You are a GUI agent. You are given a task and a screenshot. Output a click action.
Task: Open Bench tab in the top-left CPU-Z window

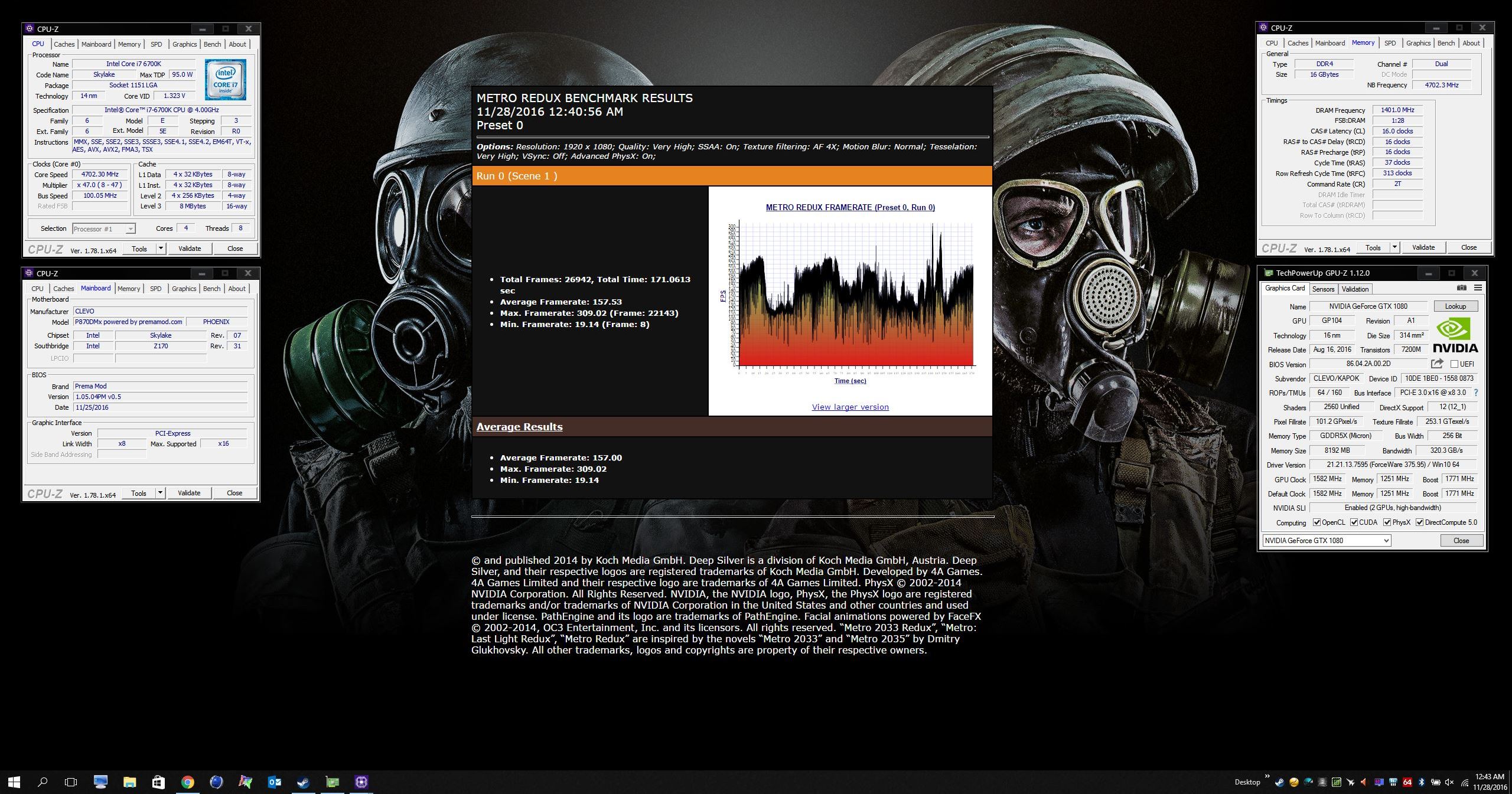click(212, 44)
